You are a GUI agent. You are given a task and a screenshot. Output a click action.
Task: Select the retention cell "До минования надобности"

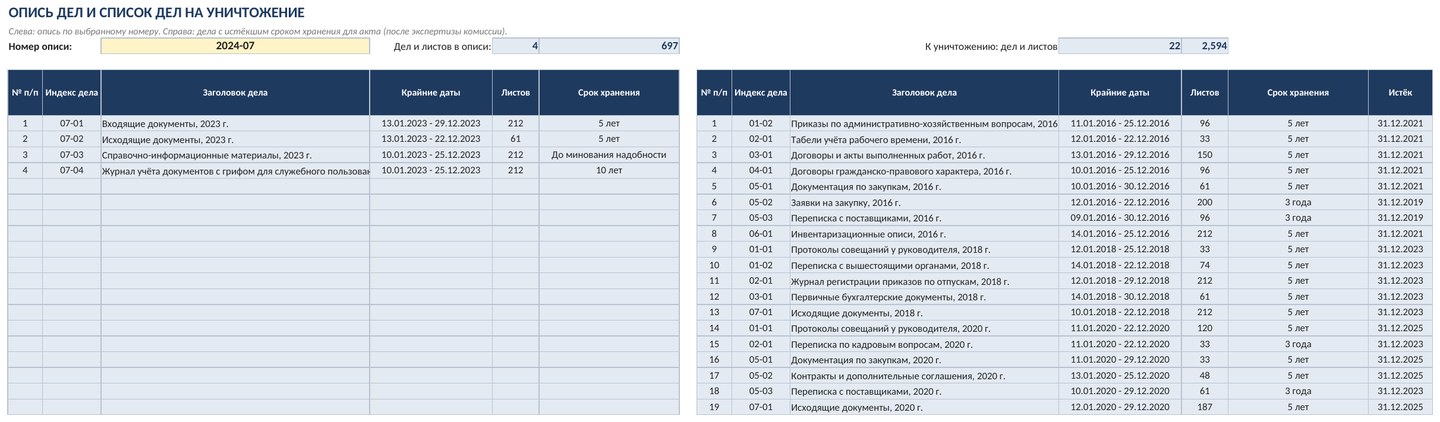tap(609, 155)
